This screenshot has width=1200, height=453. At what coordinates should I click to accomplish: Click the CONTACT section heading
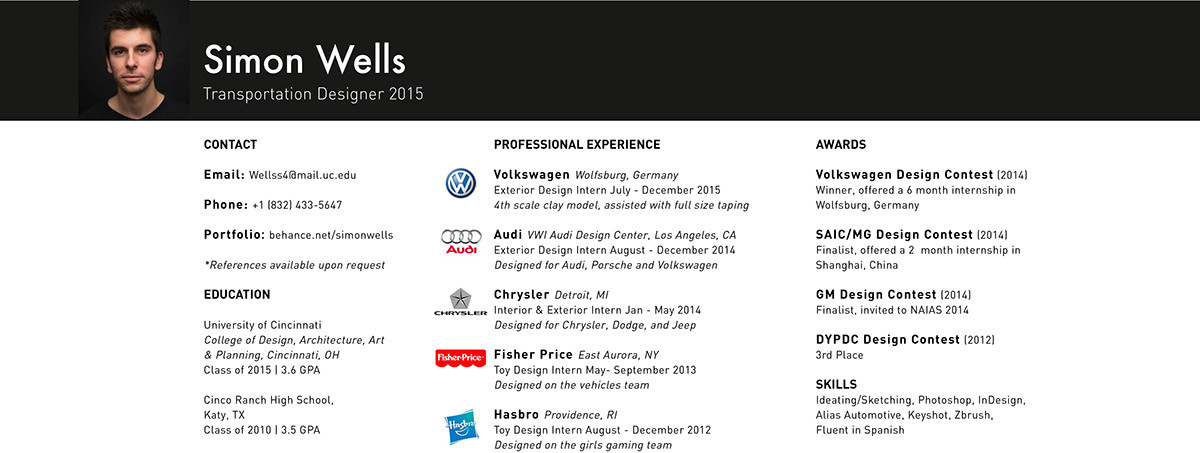[230, 145]
